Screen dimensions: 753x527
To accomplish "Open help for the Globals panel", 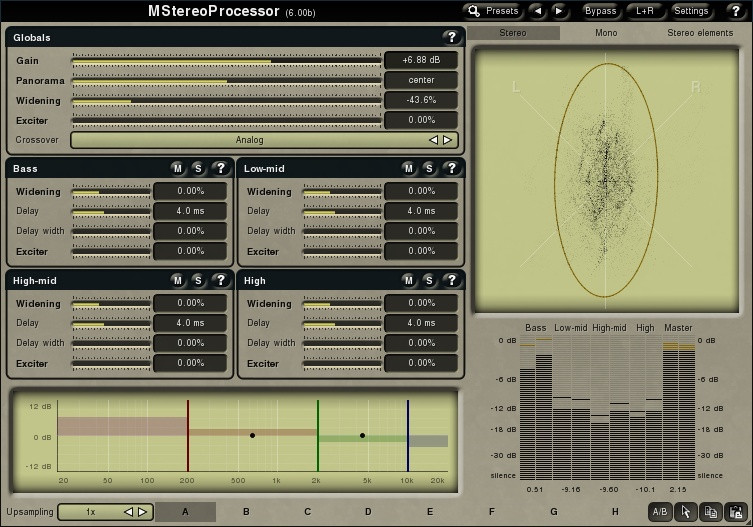I will pos(451,37).
